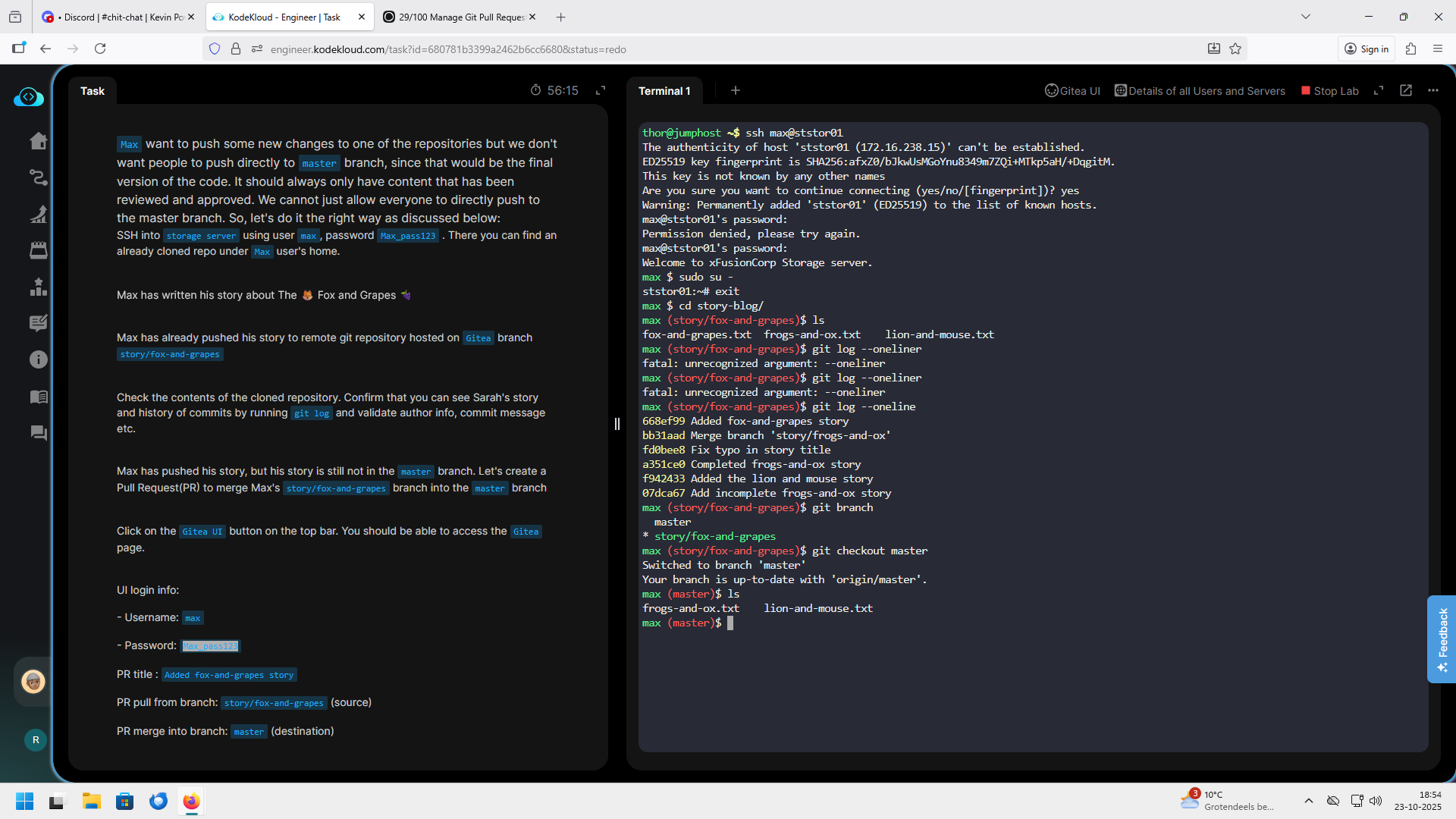
Task: Expand the list all tabs dropdown
Action: point(1305,17)
